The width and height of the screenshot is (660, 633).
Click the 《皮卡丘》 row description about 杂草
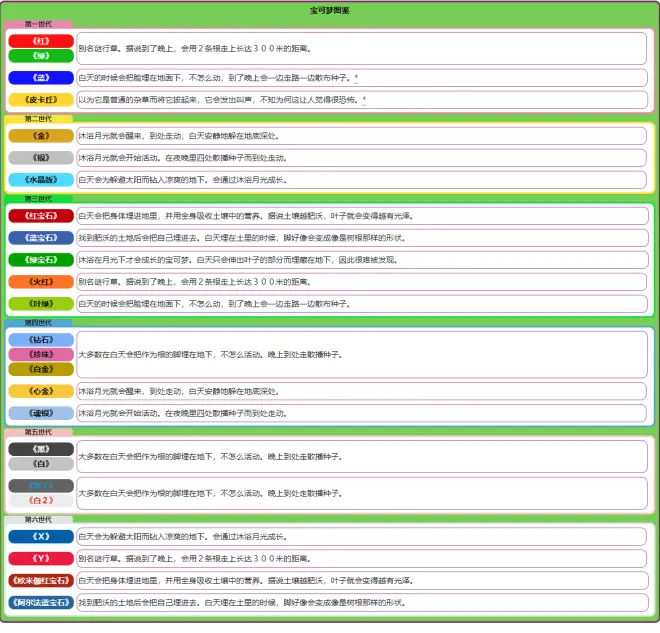218,100
